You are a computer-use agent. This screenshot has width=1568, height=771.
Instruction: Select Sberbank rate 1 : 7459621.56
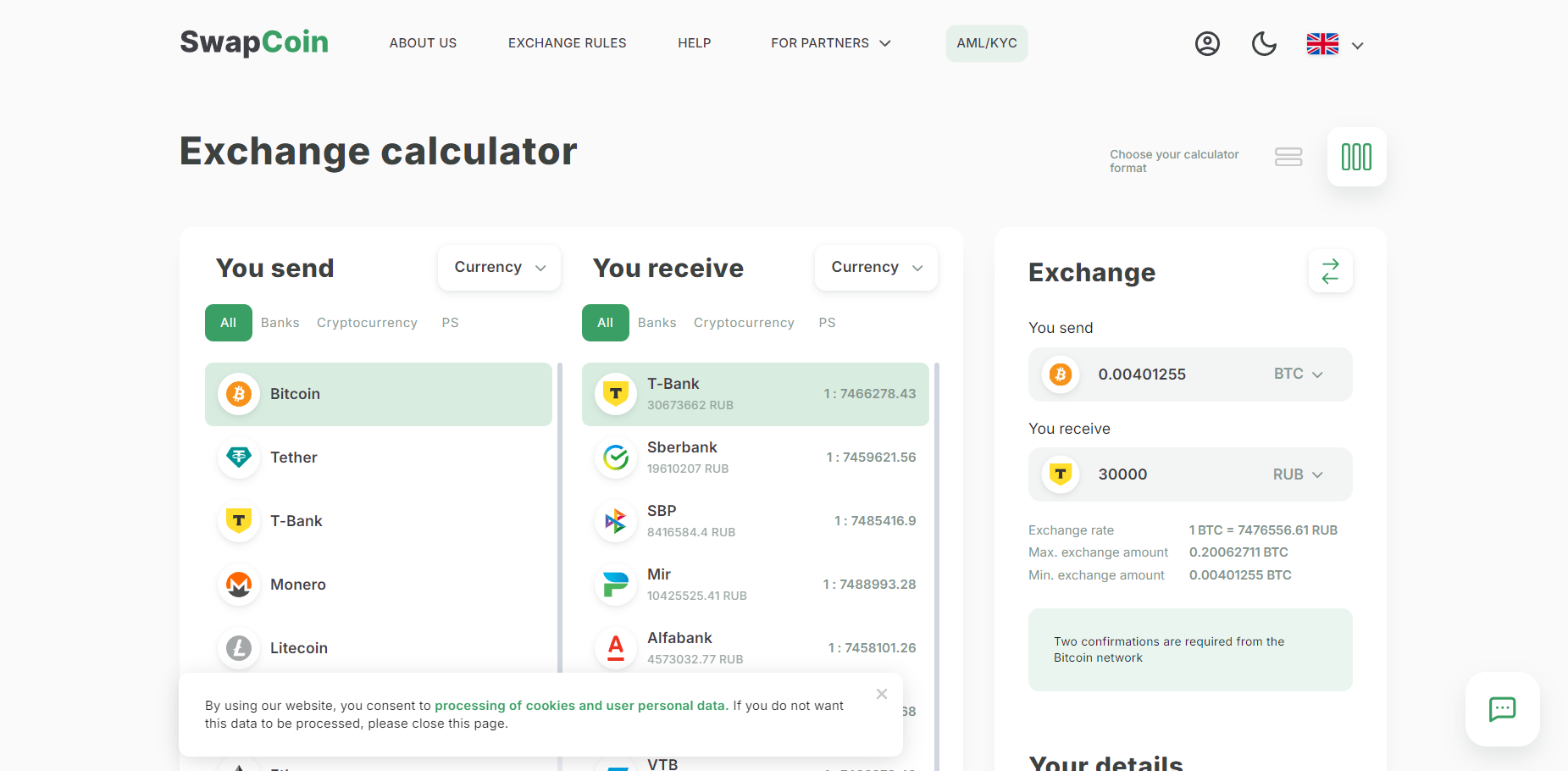[871, 458]
